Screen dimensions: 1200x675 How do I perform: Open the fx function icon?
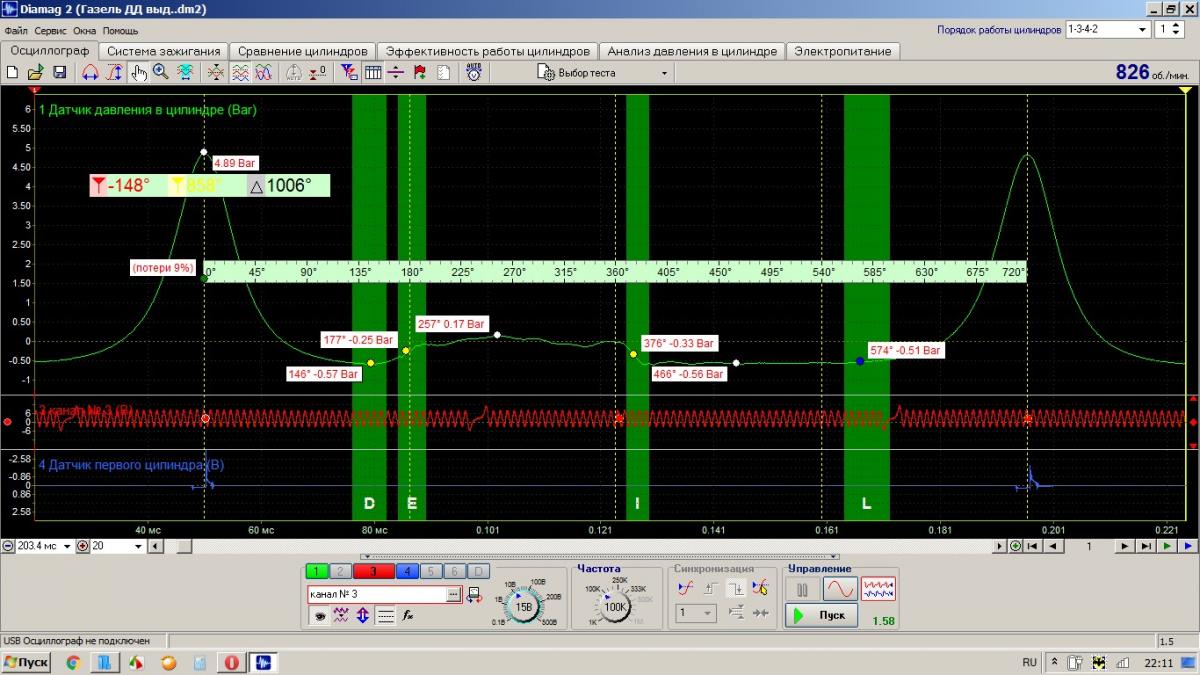[408, 616]
